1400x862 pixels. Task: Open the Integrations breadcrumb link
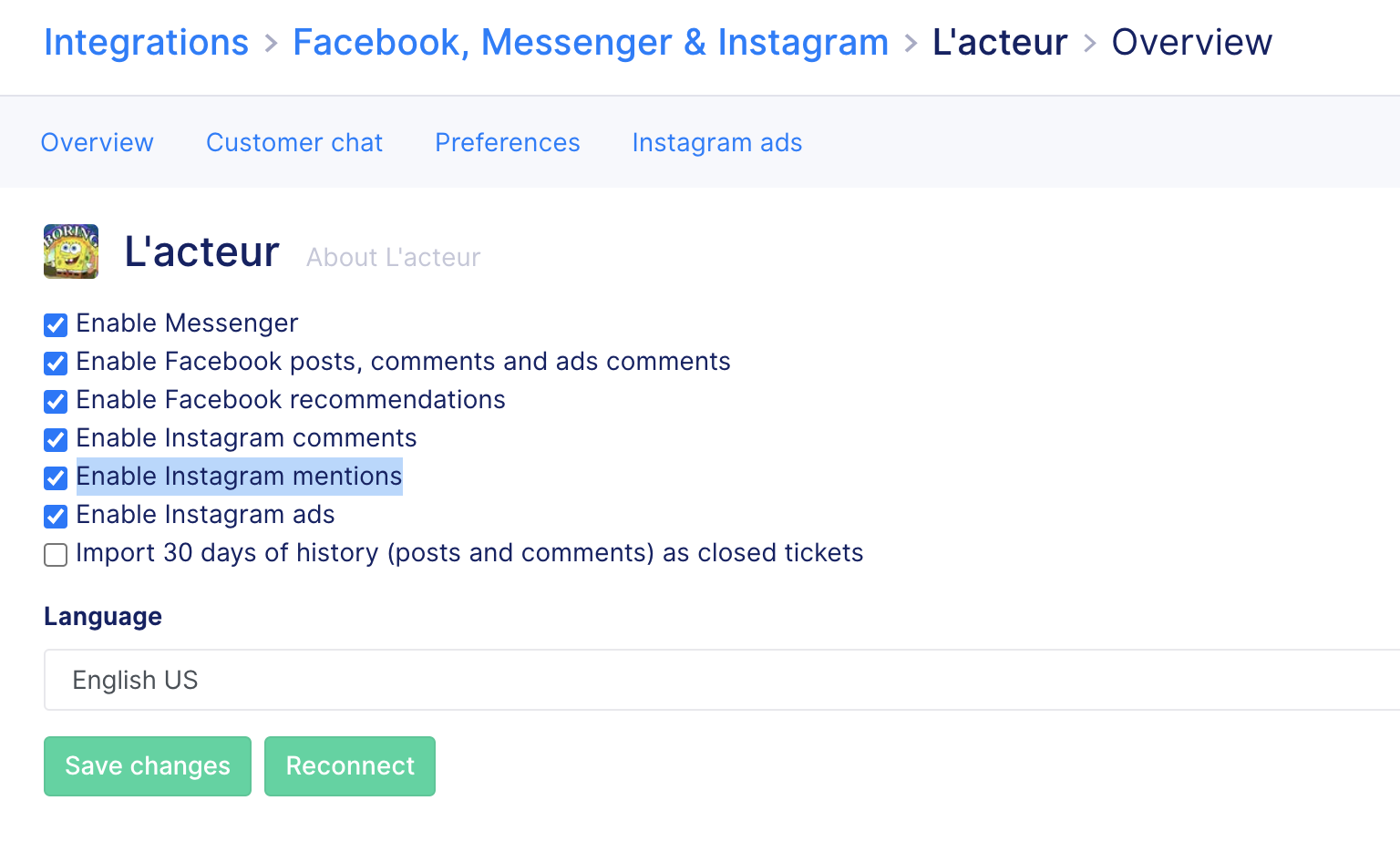(x=146, y=43)
